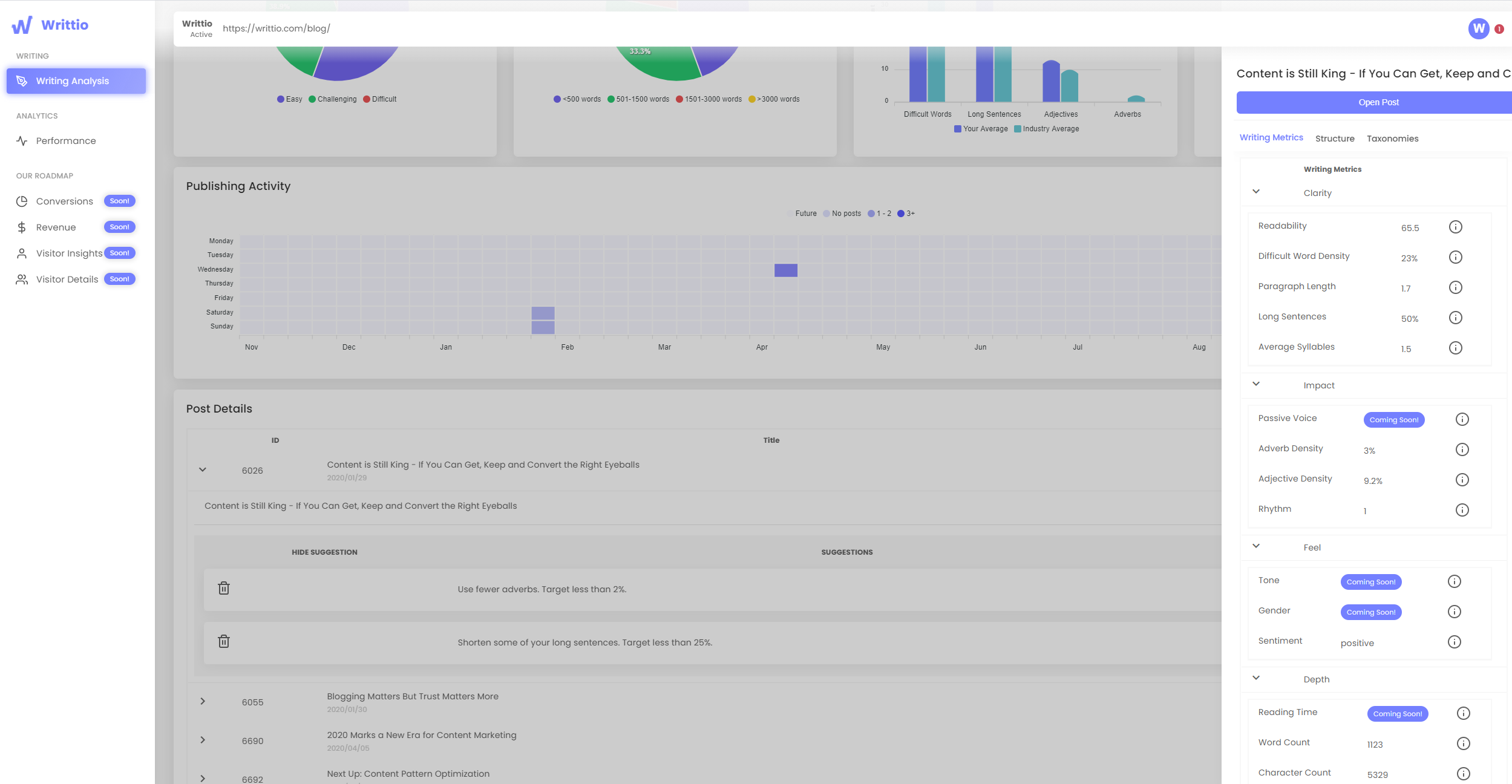Delete the 'Shorten long sentences' suggestion
Viewport: 1512px width, 784px height.
click(224, 641)
